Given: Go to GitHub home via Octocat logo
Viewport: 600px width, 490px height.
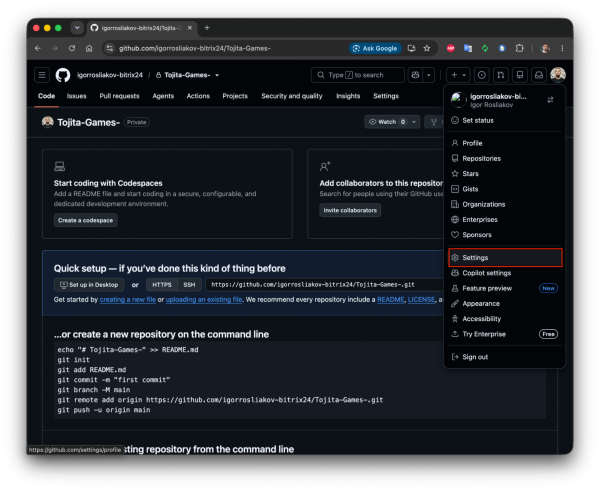Looking at the screenshot, I should (63, 75).
